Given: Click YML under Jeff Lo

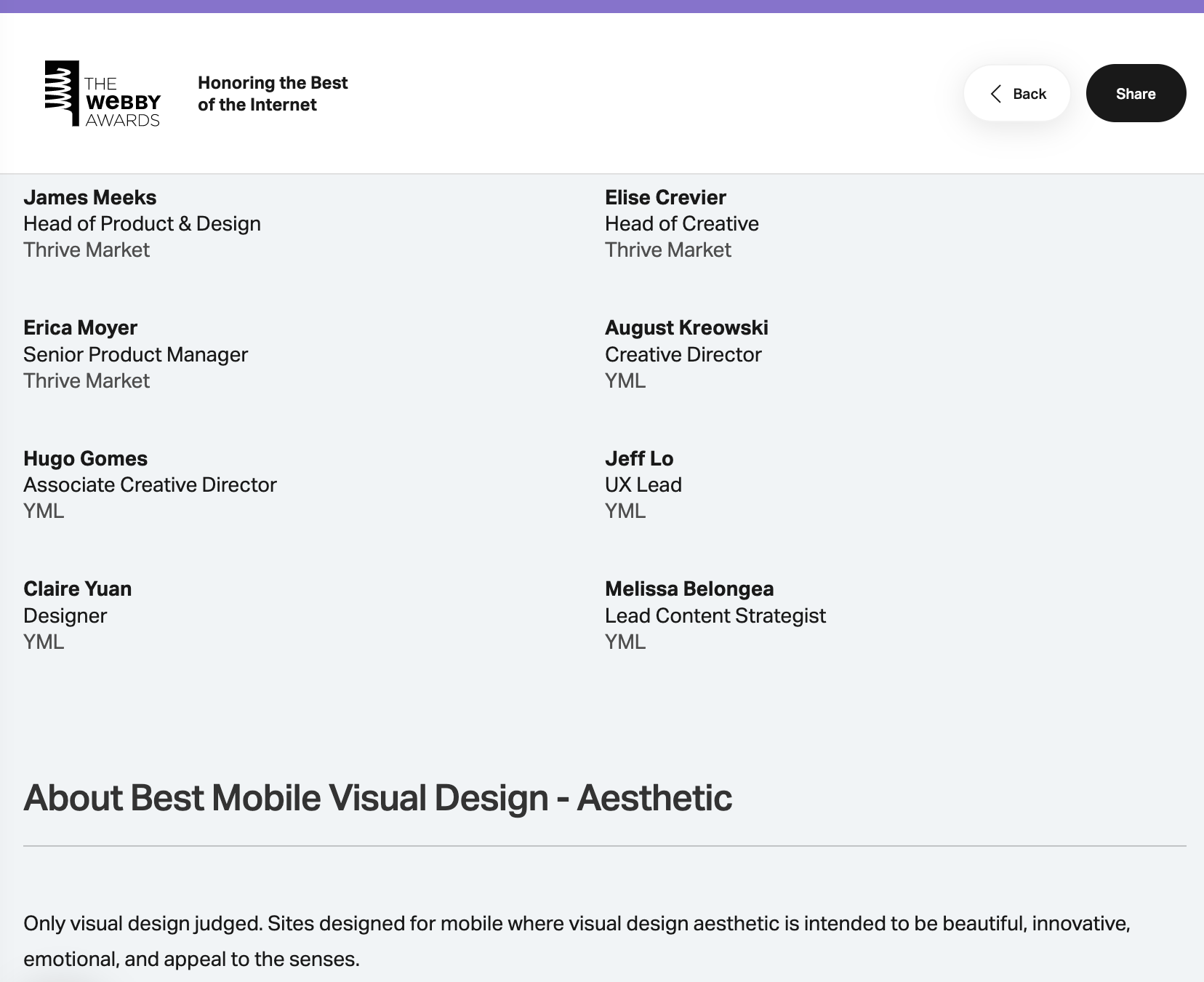Looking at the screenshot, I should click(625, 511).
